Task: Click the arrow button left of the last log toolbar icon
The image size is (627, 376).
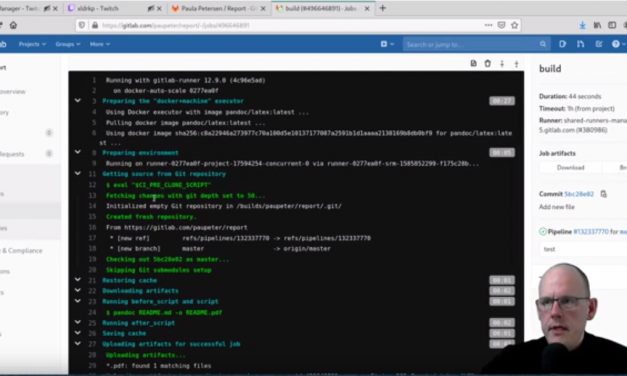Action: [x=502, y=64]
